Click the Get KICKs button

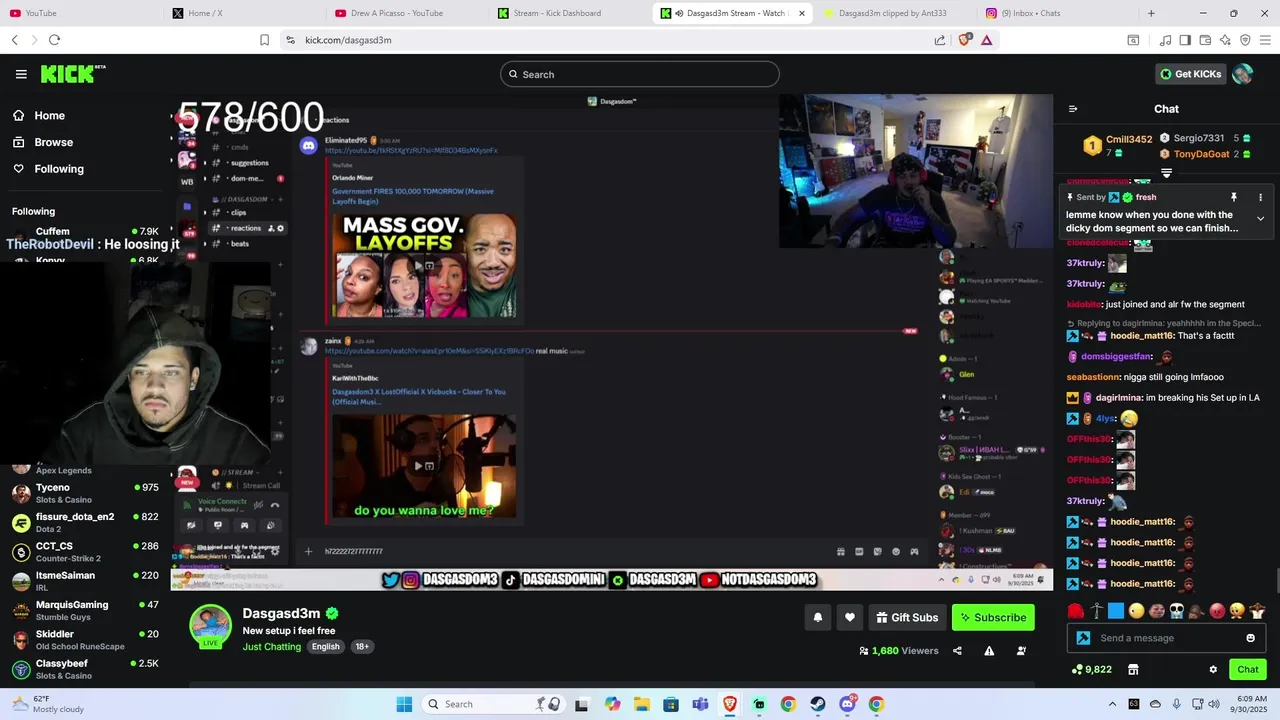[x=1191, y=74]
